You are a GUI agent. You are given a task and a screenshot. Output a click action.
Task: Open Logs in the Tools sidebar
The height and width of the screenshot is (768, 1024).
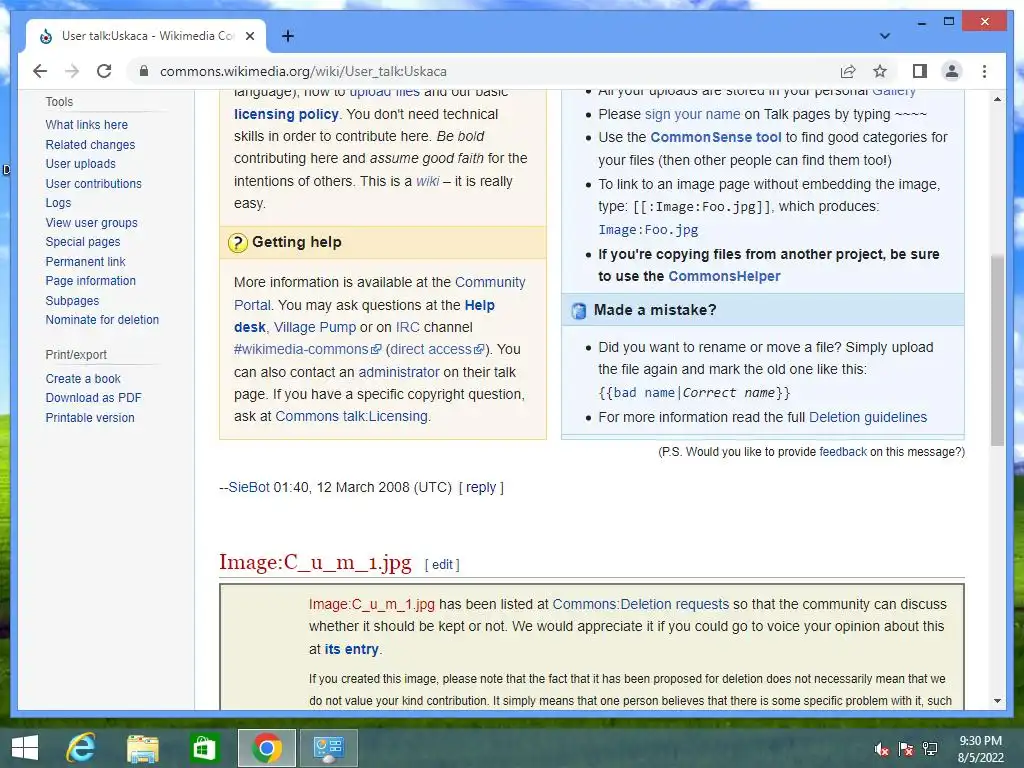pyautogui.click(x=58, y=203)
